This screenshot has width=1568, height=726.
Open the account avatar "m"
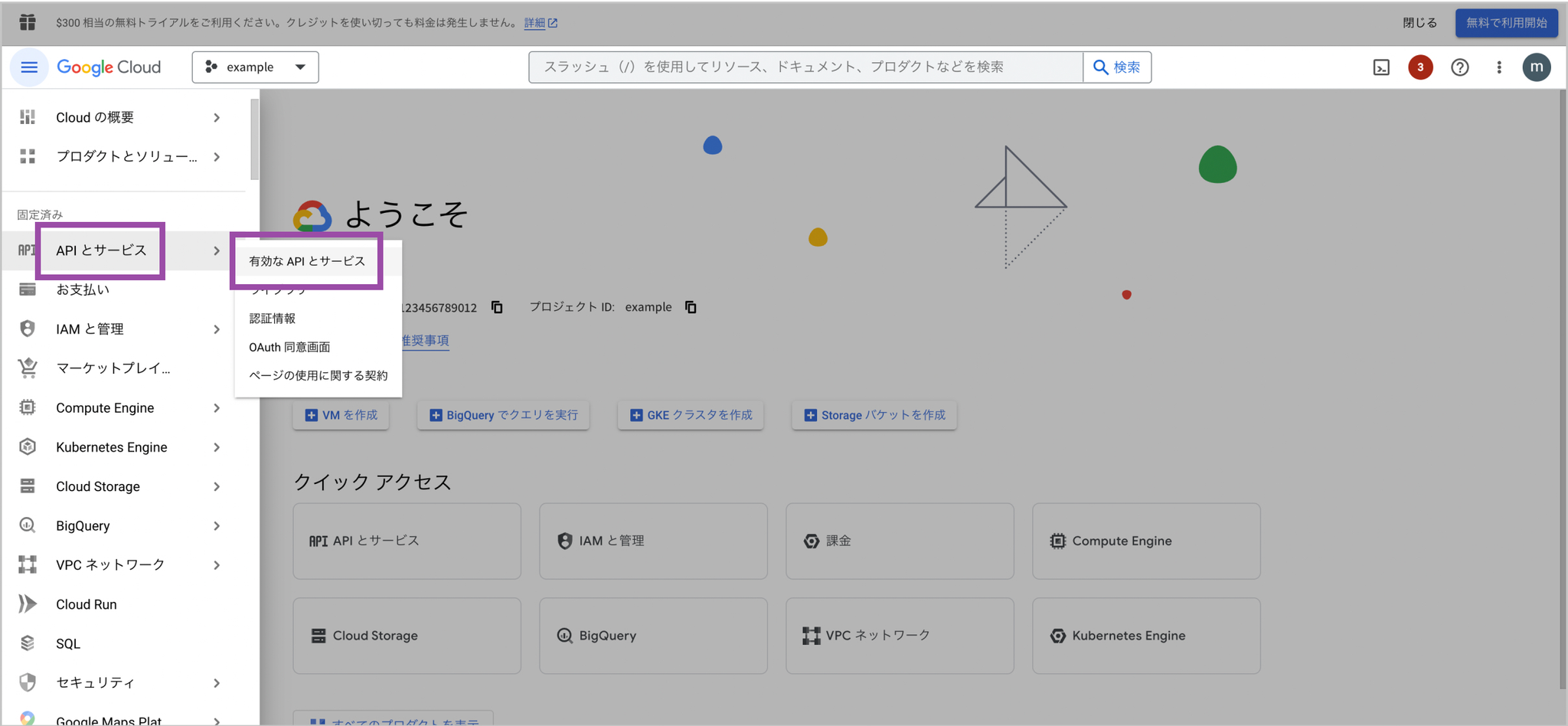point(1537,67)
